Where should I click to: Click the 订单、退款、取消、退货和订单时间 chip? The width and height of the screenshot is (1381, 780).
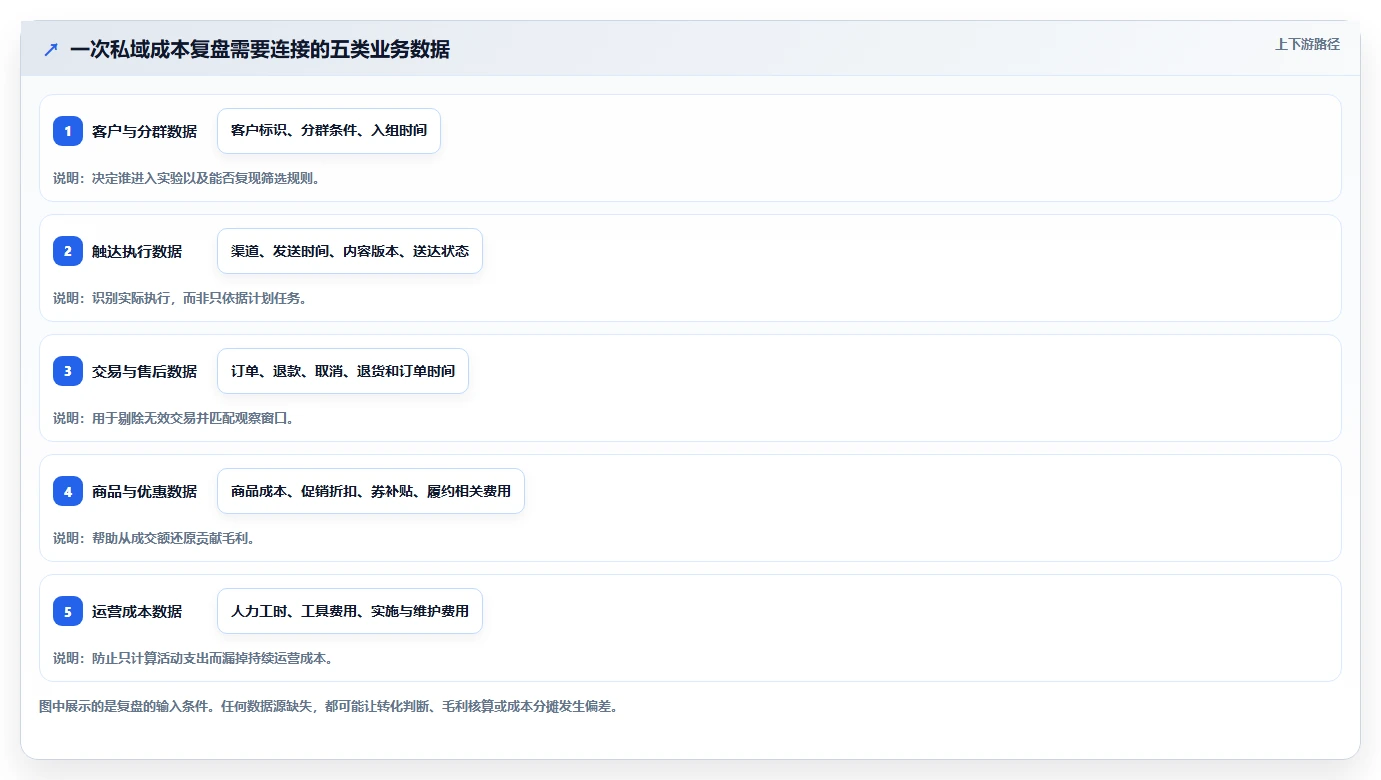(x=343, y=371)
